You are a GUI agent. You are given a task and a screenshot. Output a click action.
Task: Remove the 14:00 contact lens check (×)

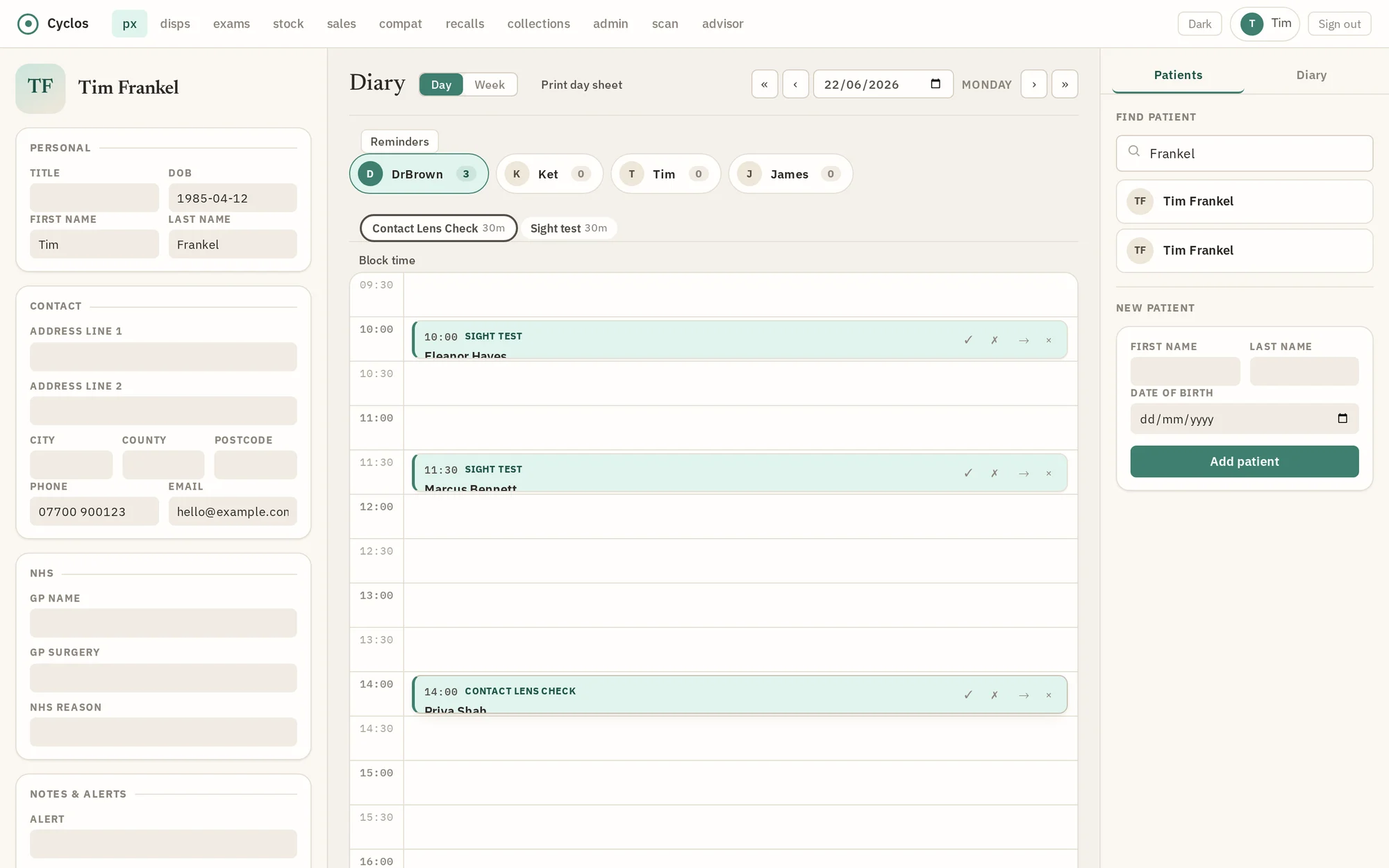pos(1049,695)
